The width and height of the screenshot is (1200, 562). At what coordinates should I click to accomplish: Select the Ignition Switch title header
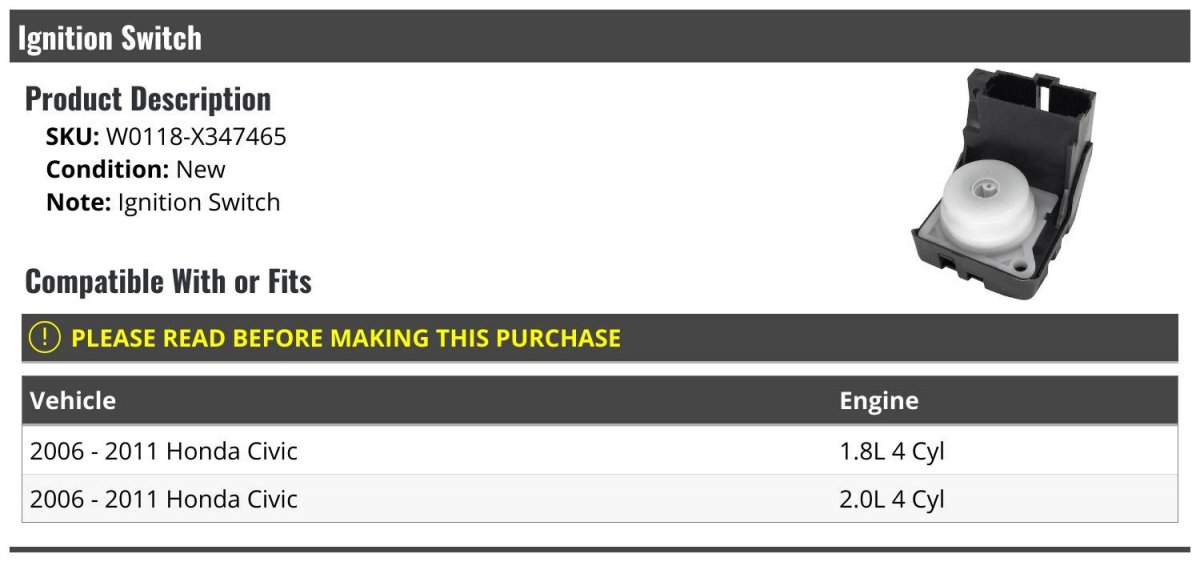110,38
